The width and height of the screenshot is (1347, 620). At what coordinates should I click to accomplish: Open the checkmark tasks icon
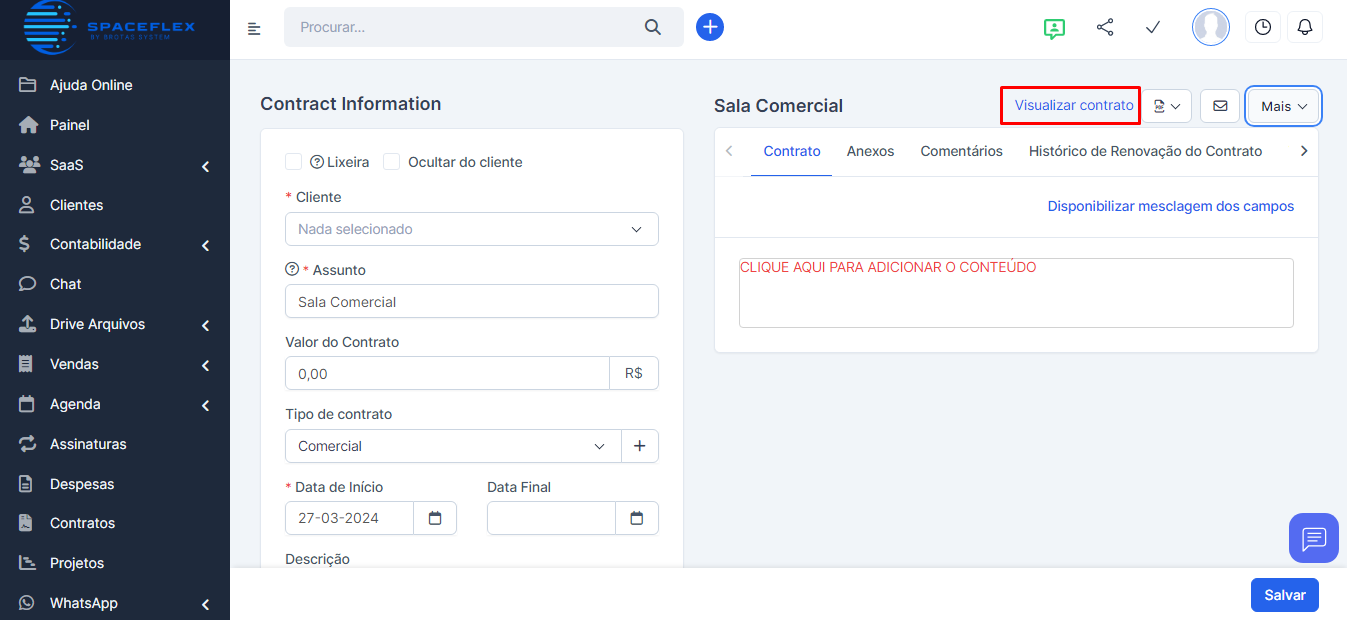tap(1152, 27)
